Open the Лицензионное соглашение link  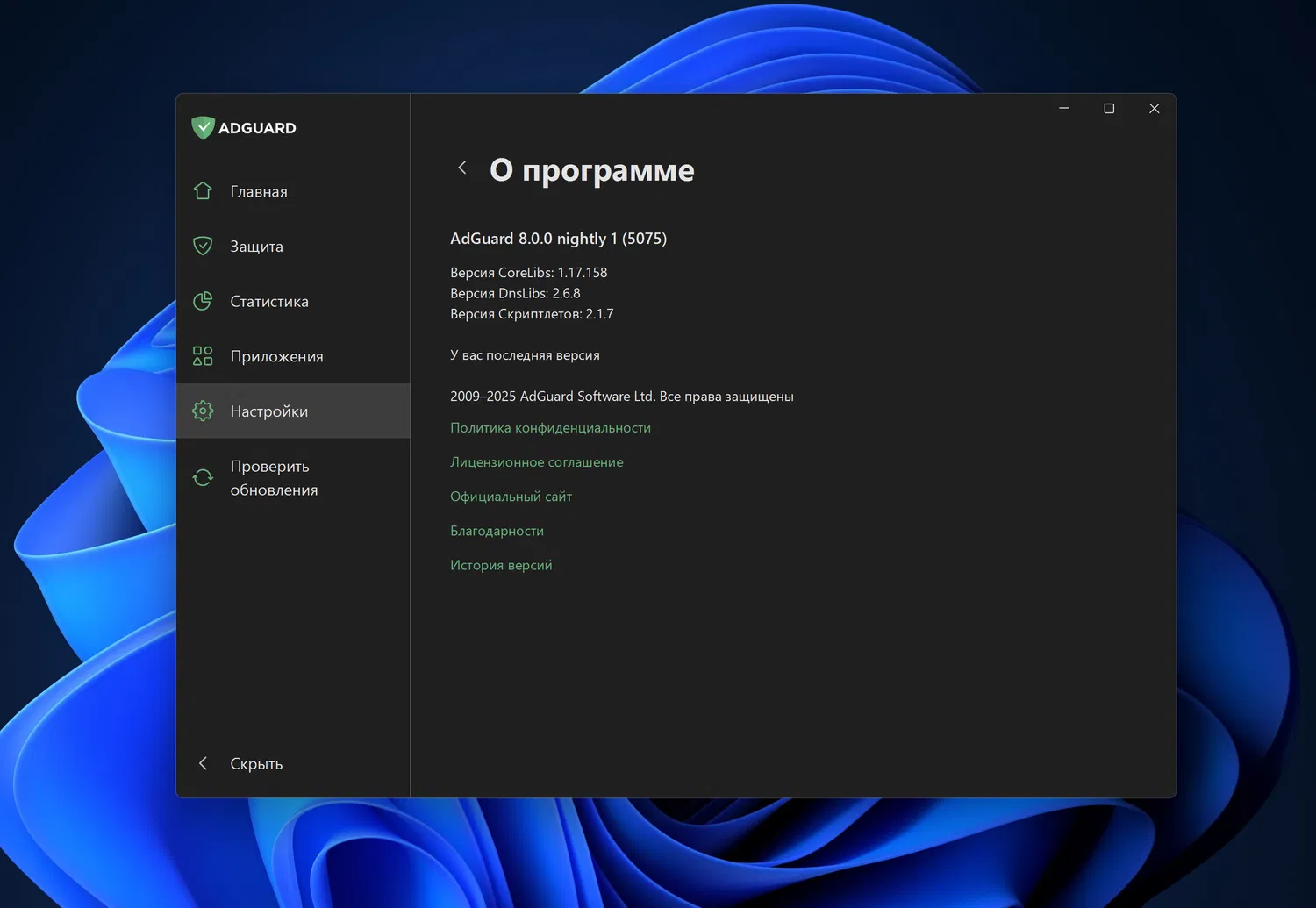[537, 462]
